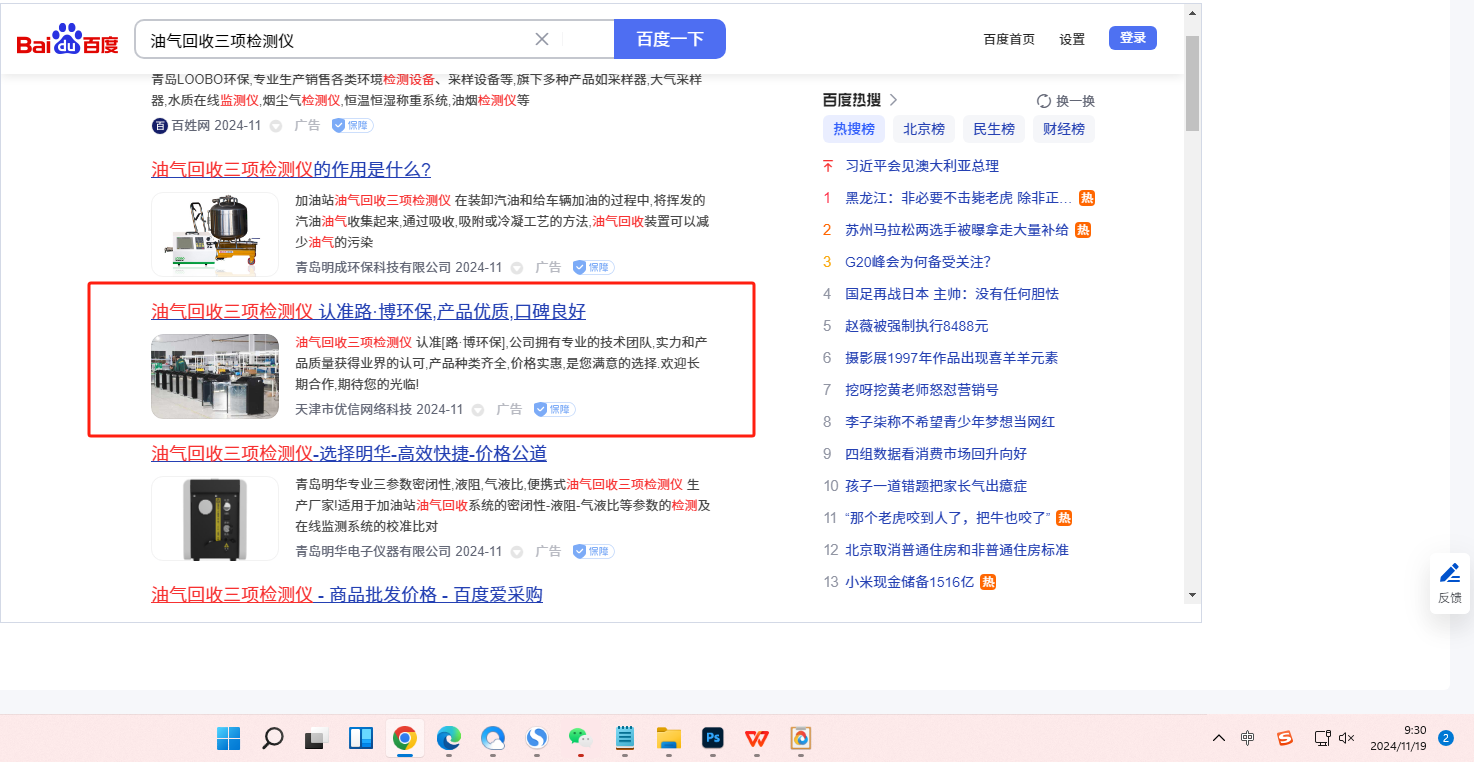Viewport: 1474px width, 762px height.
Task: Click the Baidu logo
Action: (x=67, y=40)
